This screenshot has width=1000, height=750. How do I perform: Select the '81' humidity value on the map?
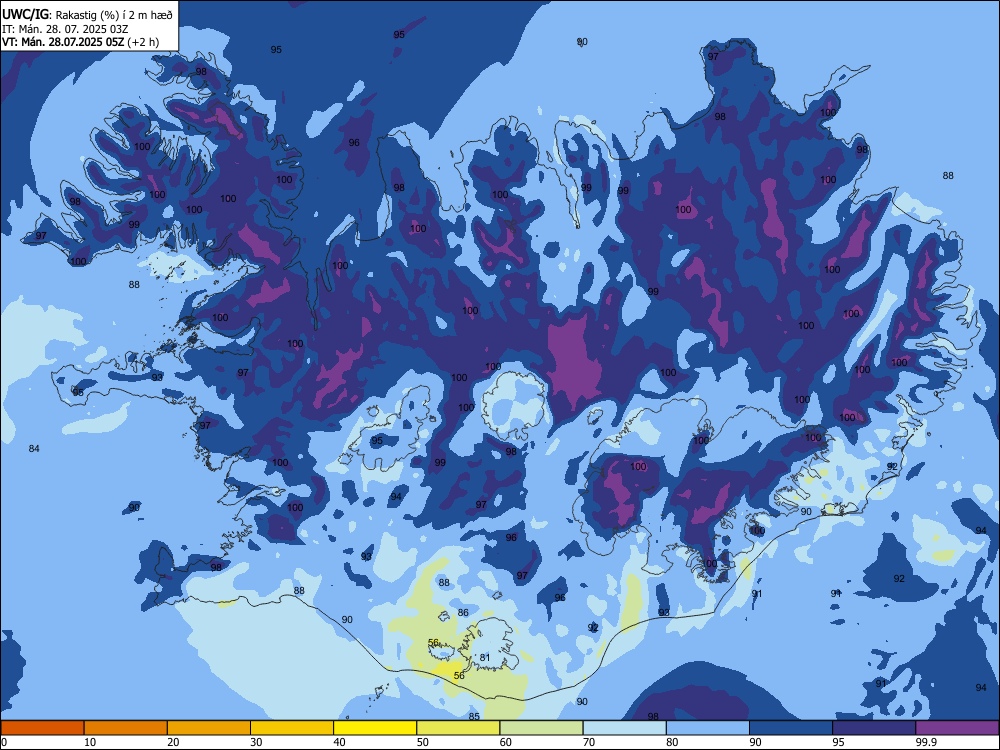tap(485, 658)
